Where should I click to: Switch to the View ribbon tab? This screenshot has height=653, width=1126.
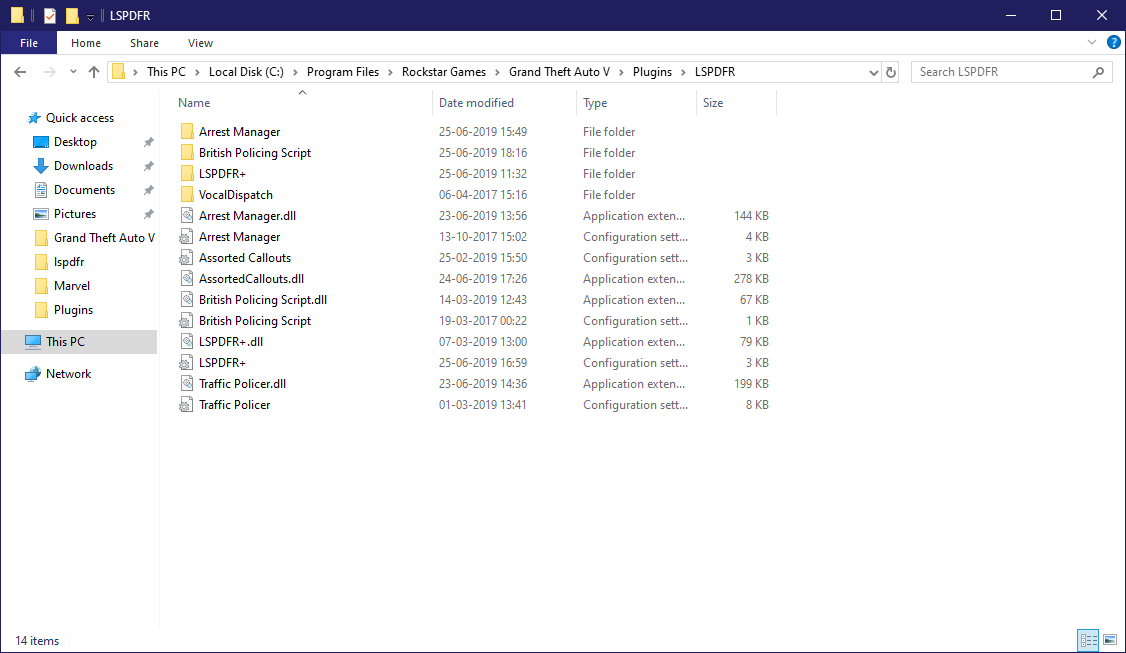pos(200,43)
